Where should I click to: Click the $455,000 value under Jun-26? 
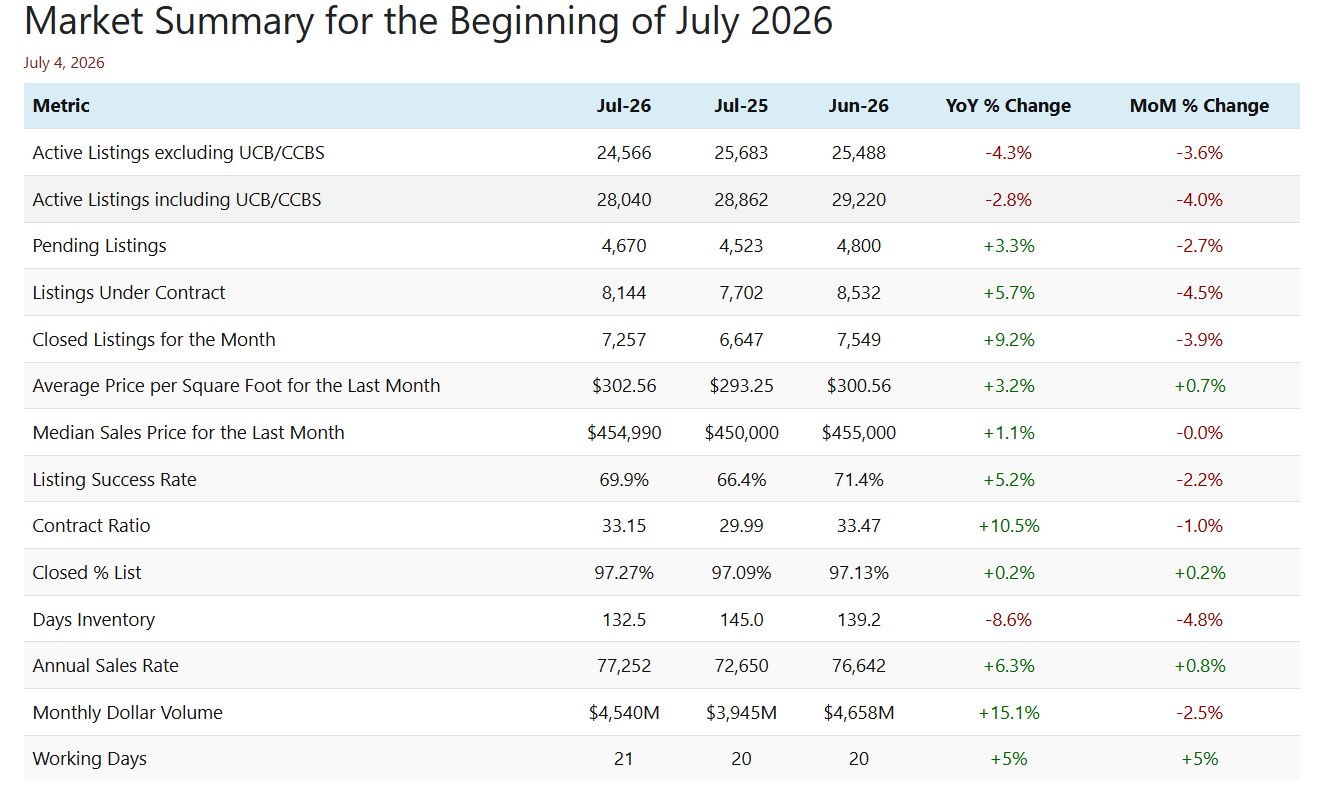859,433
